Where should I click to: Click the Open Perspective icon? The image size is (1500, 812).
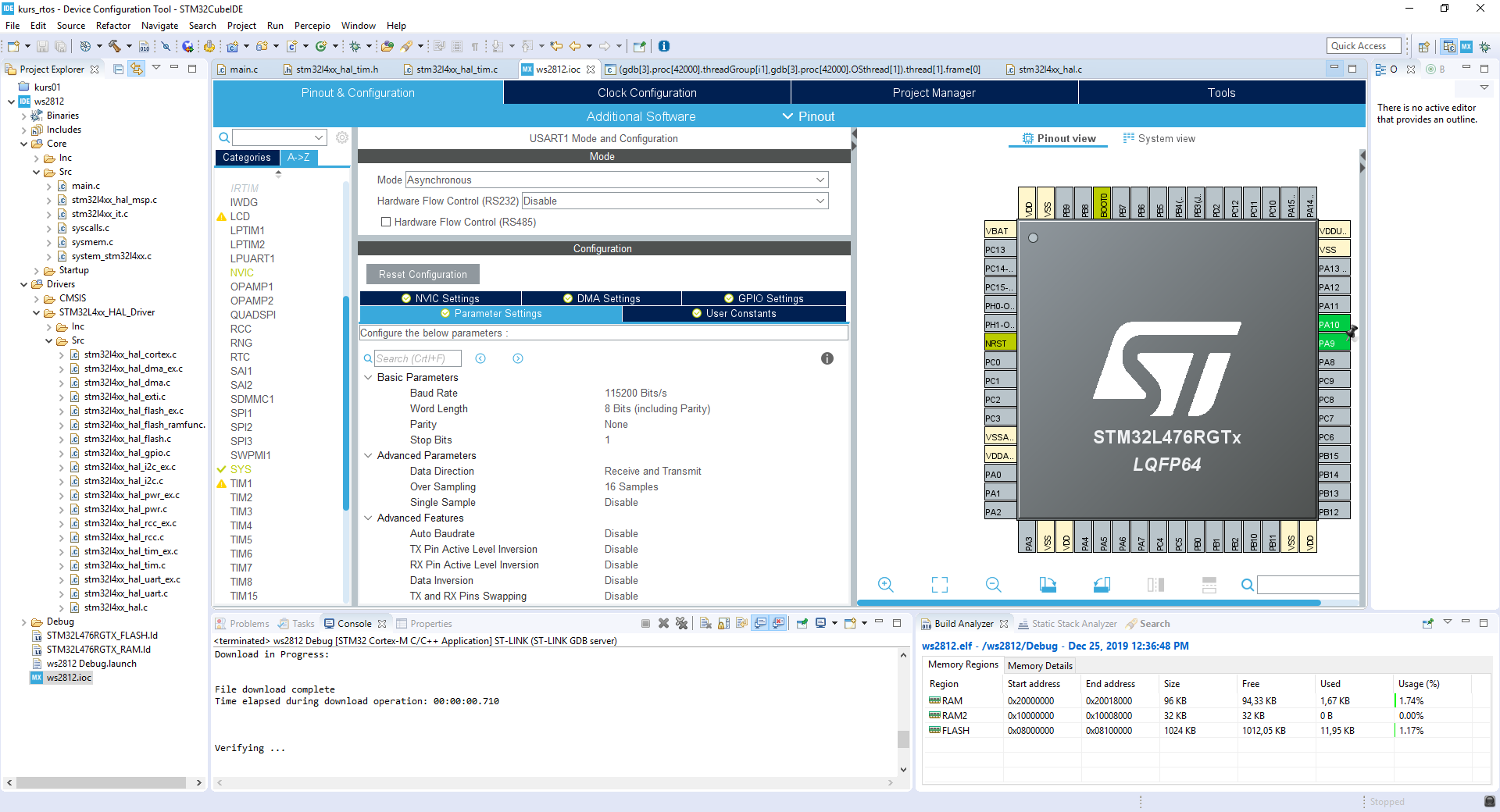click(1424, 46)
